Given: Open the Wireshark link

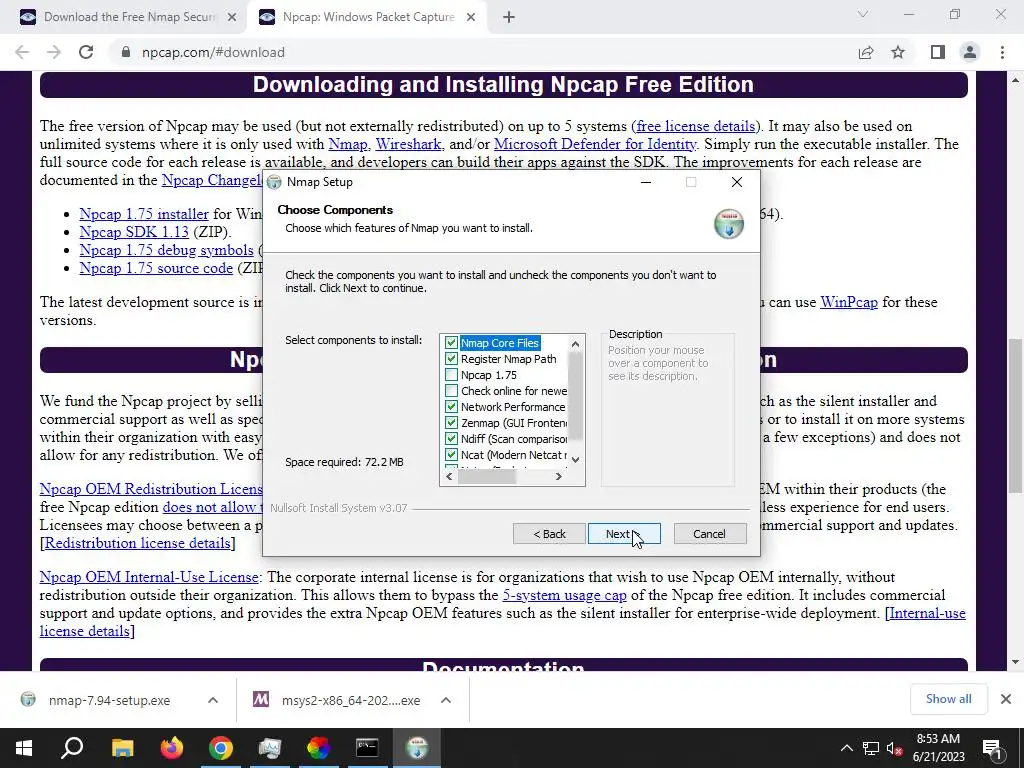Looking at the screenshot, I should [408, 144].
